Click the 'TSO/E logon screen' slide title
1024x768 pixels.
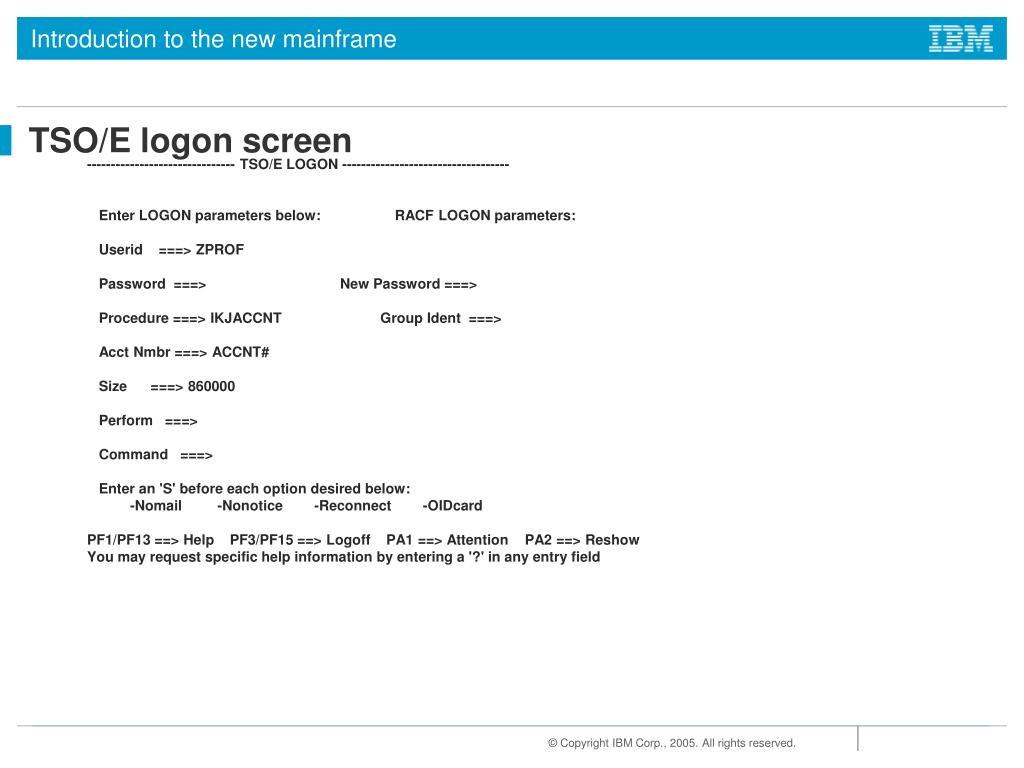pyautogui.click(x=190, y=140)
